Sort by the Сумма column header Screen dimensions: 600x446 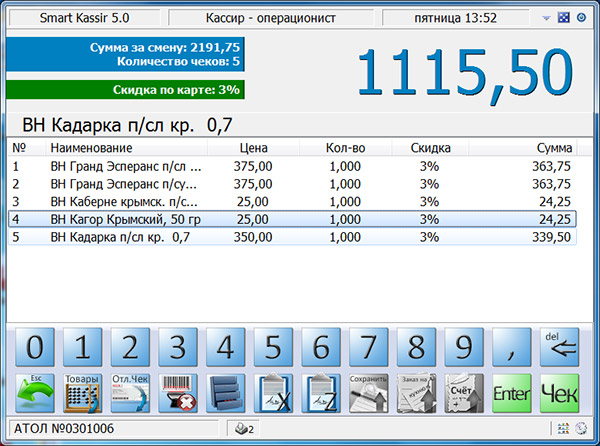[552, 148]
